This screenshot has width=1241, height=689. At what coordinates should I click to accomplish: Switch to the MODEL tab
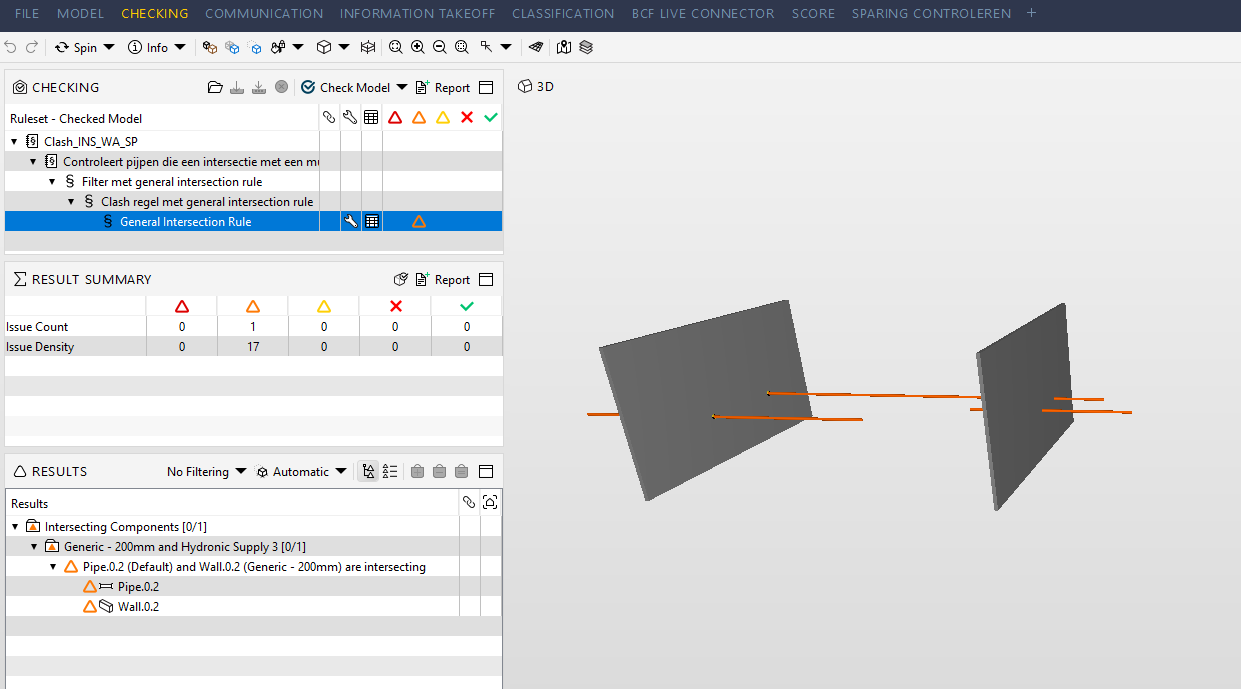(80, 14)
